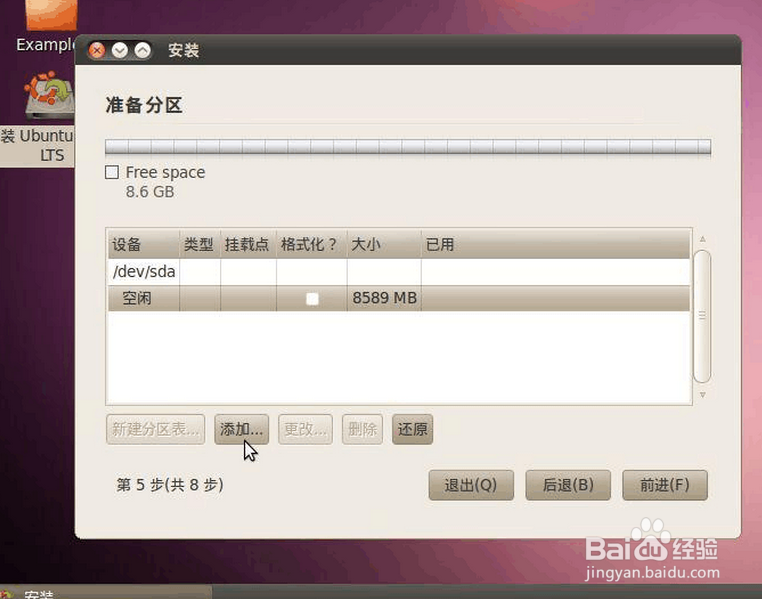Sort by the 挂载点 column header
762x599 pixels.
[248, 244]
